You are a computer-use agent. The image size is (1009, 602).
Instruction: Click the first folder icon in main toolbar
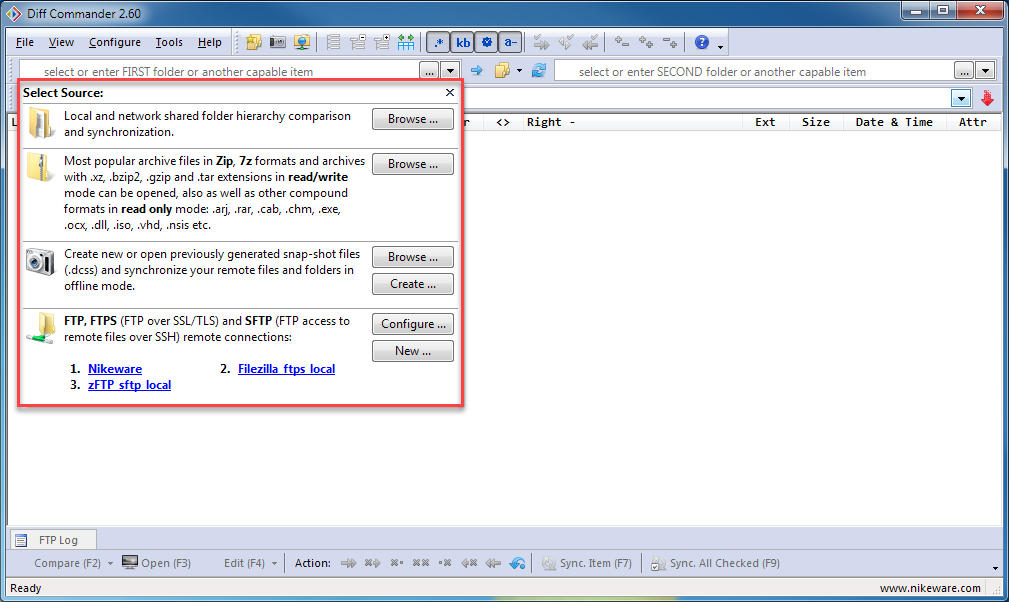[x=254, y=42]
